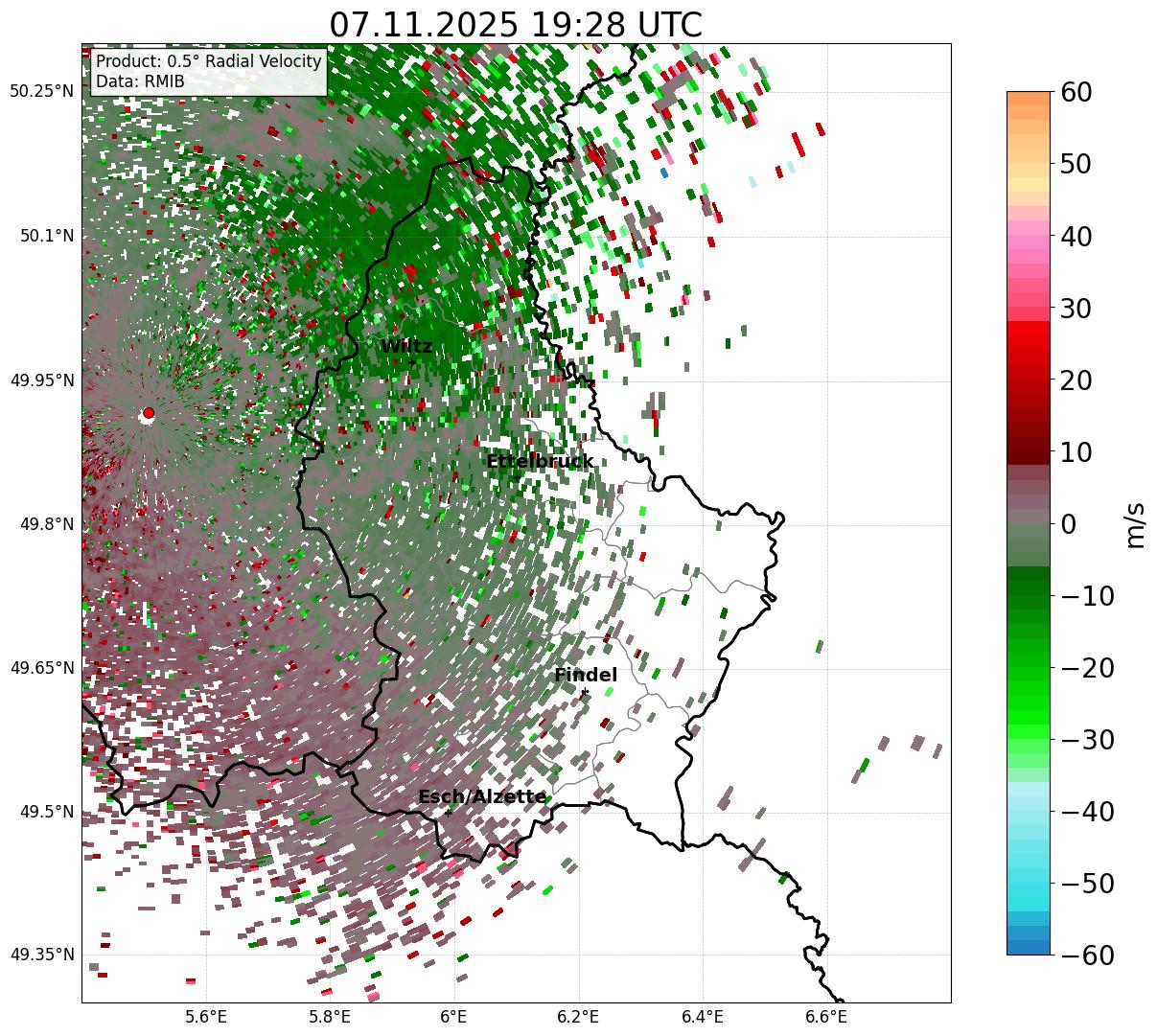Click the colorbar label −50
Screen dimensions: 1157x1036
(1087, 884)
